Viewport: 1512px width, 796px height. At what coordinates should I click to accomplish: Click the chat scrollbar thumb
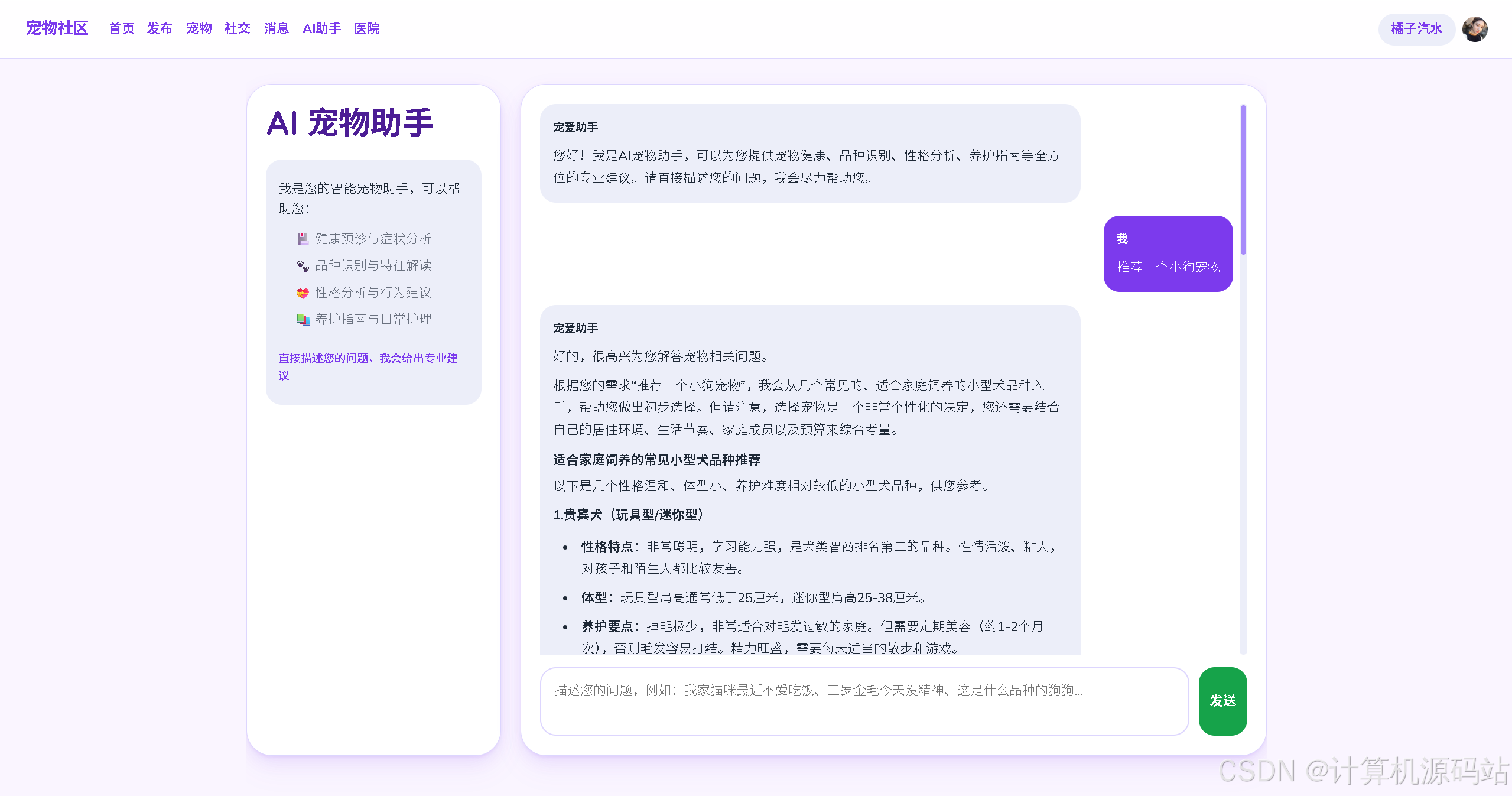(1243, 180)
